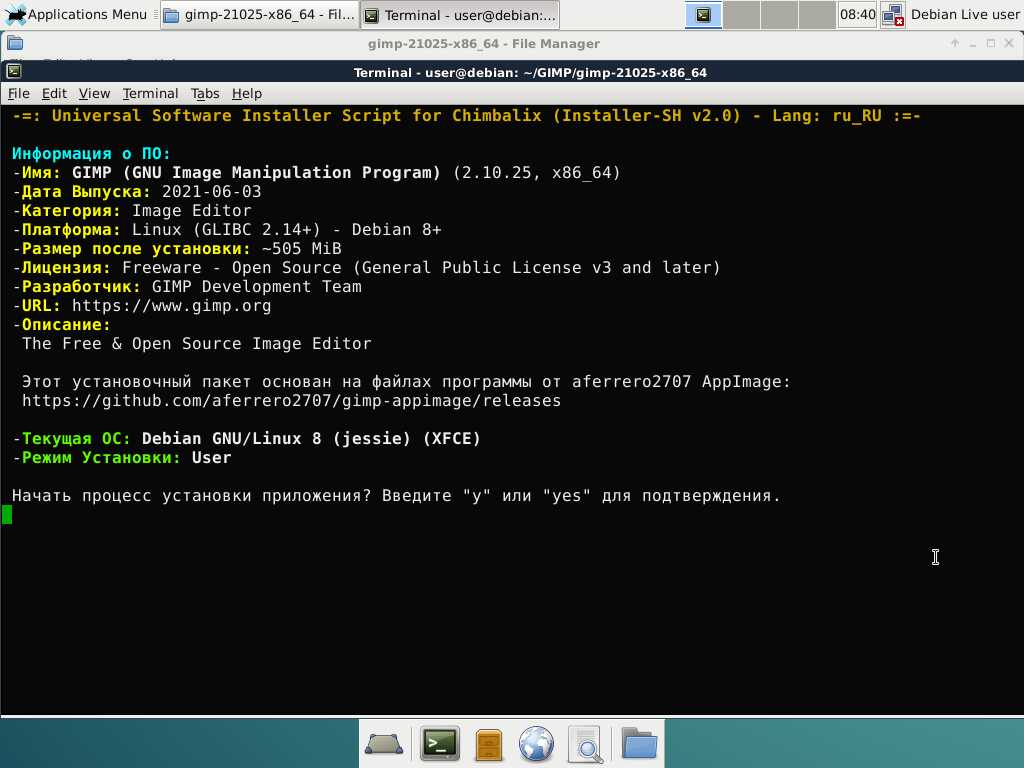Click 'GIMP Development Team' text
The image size is (1024, 768).
[257, 286]
